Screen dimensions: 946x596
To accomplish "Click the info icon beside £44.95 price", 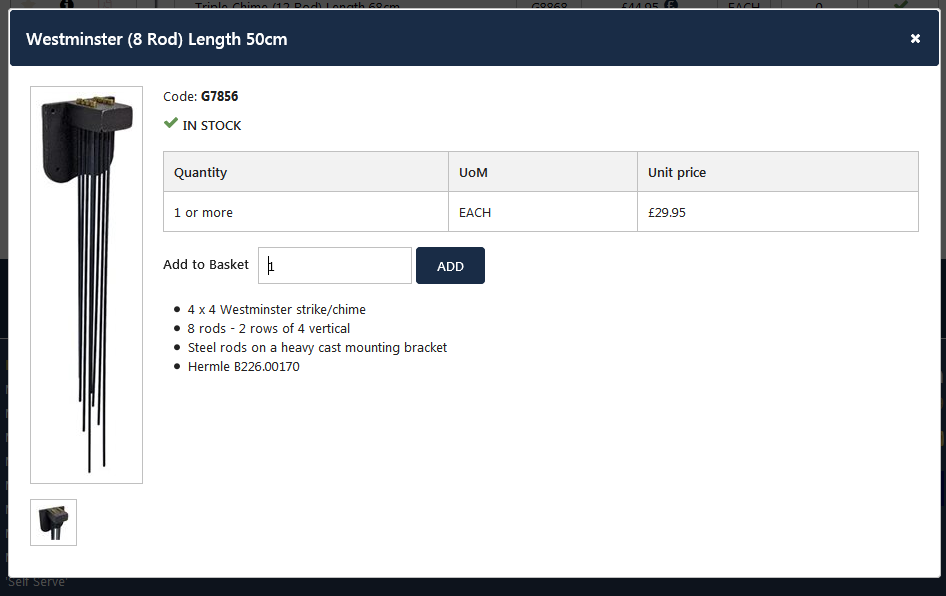I will coord(671,5).
